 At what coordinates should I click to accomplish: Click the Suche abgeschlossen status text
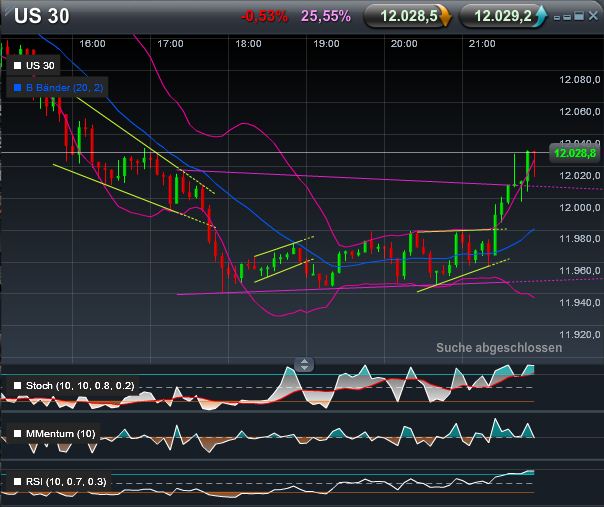coord(499,348)
